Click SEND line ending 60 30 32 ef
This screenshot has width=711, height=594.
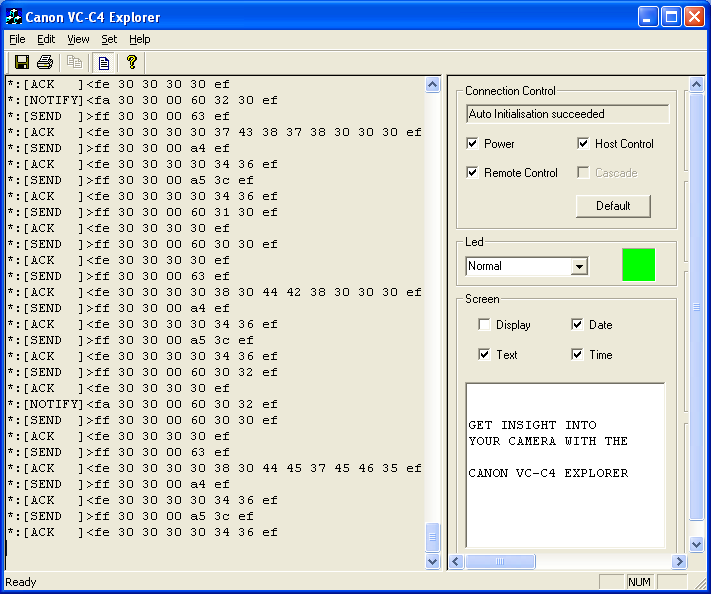point(142,372)
